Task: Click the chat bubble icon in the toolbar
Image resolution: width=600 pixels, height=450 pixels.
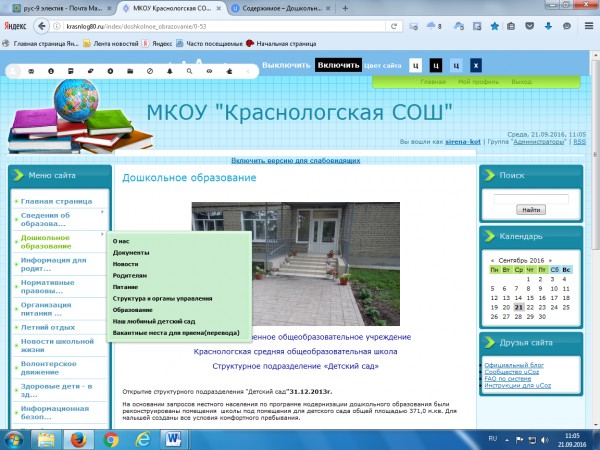Action: [x=567, y=26]
